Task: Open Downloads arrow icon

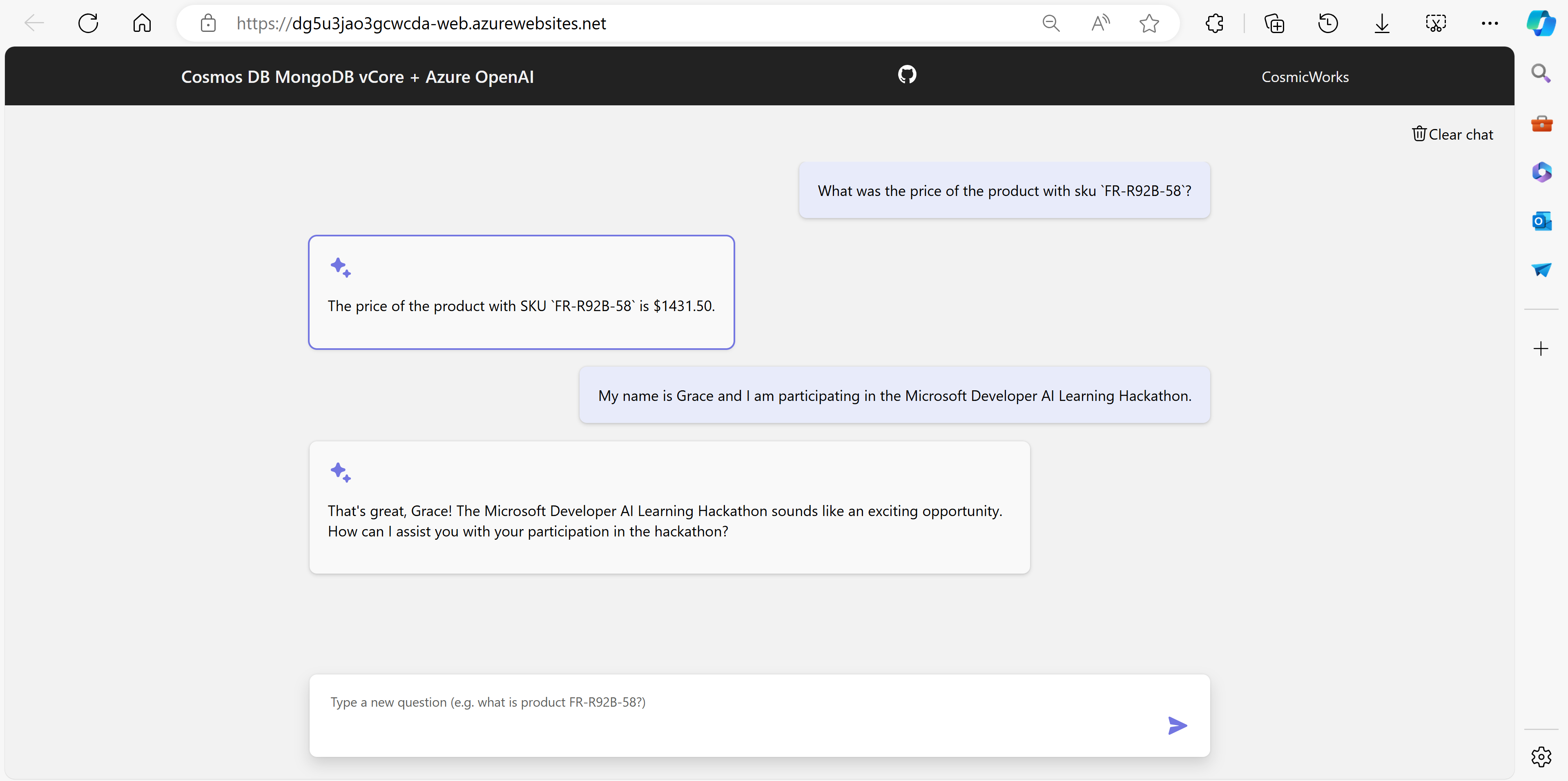Action: 1382,24
